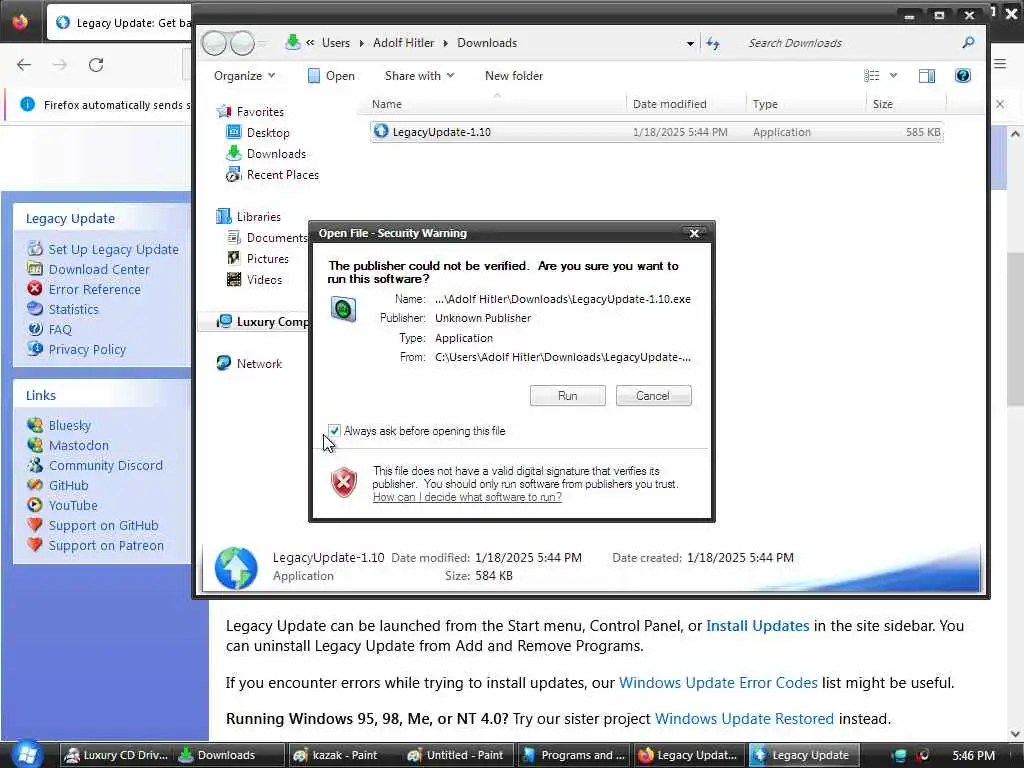1024x768 pixels.
Task: Click the red shield warning icon in dialog
Action: click(344, 483)
